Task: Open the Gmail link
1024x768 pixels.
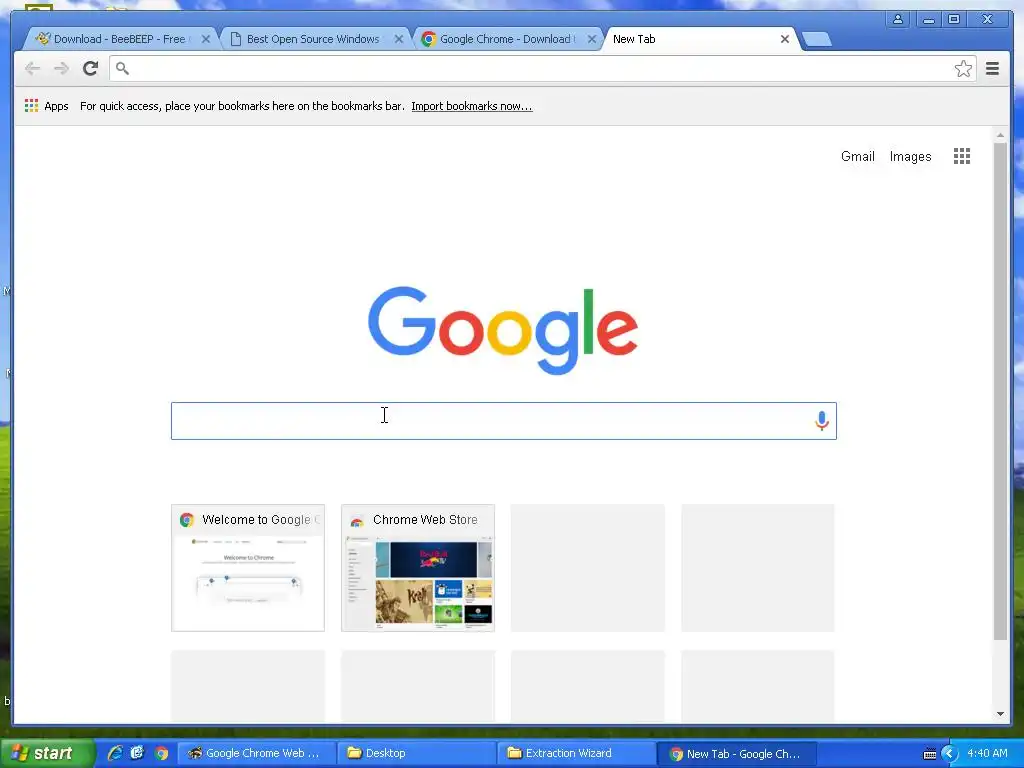Action: pos(857,156)
